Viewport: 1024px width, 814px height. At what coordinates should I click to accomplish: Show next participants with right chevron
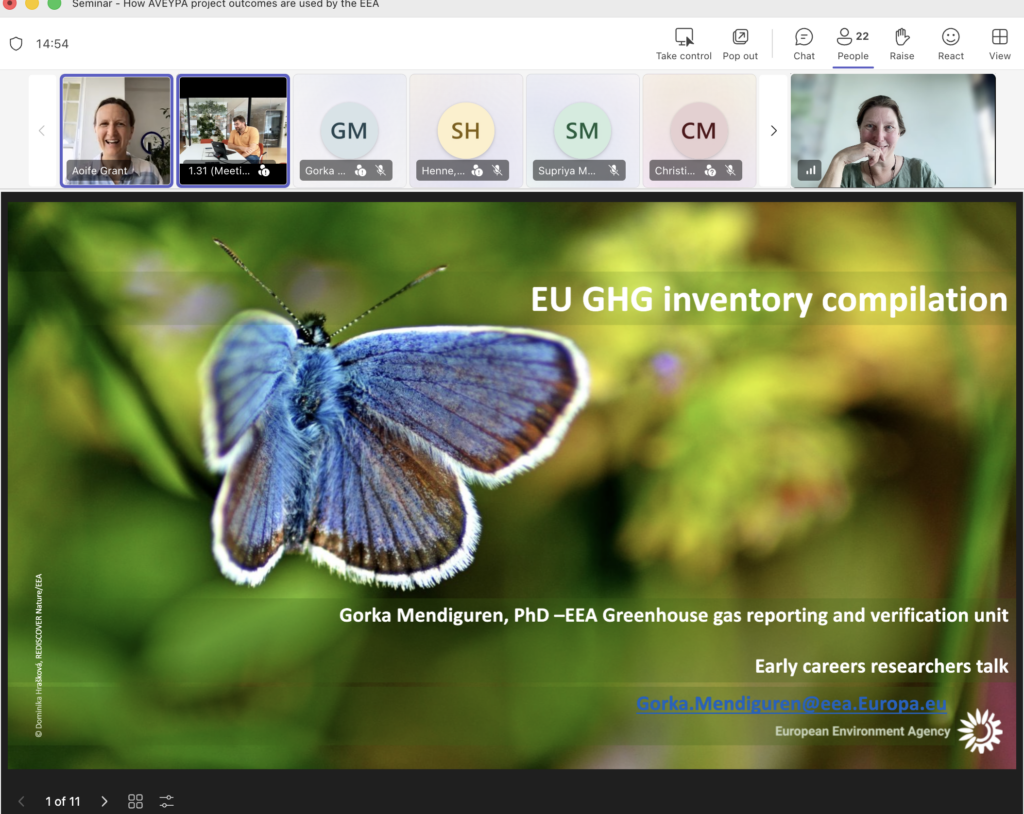tap(773, 131)
